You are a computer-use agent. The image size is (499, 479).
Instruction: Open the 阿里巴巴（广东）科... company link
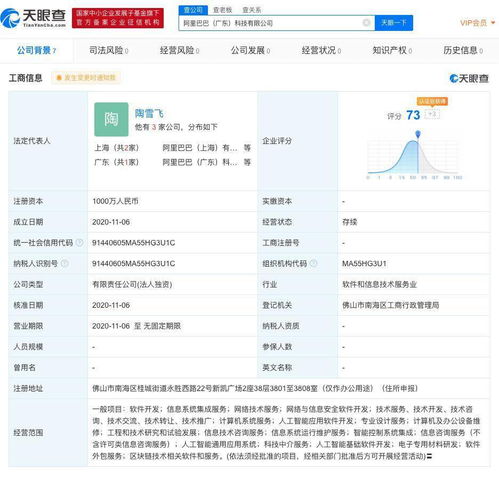click(x=200, y=162)
